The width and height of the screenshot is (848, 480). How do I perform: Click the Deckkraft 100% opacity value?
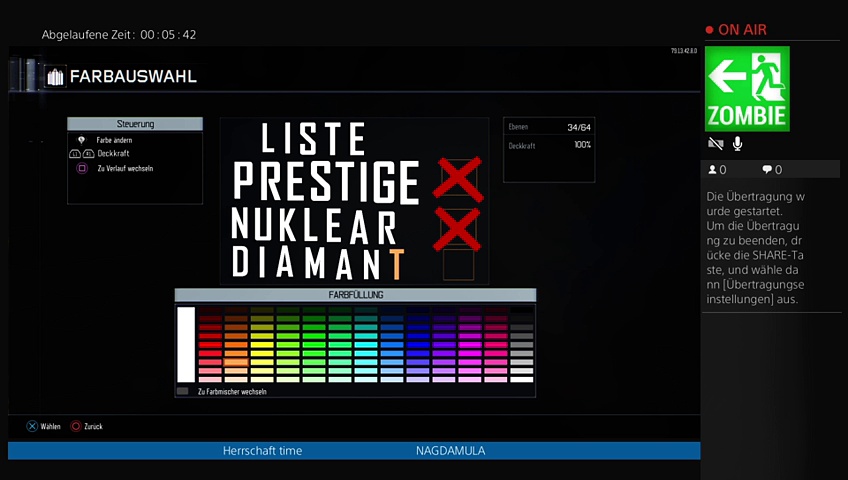tap(582, 145)
